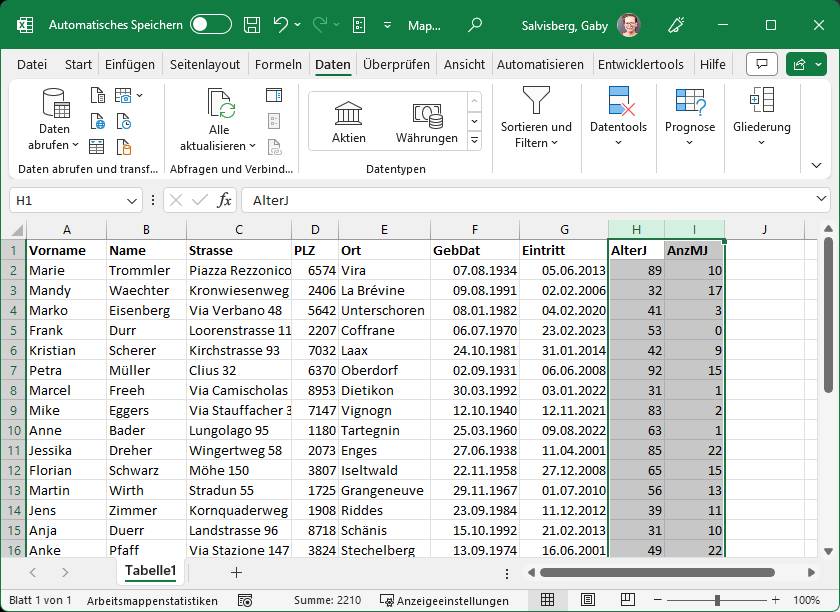Open the undo history dropdown arrow

pyautogui.click(x=298, y=25)
